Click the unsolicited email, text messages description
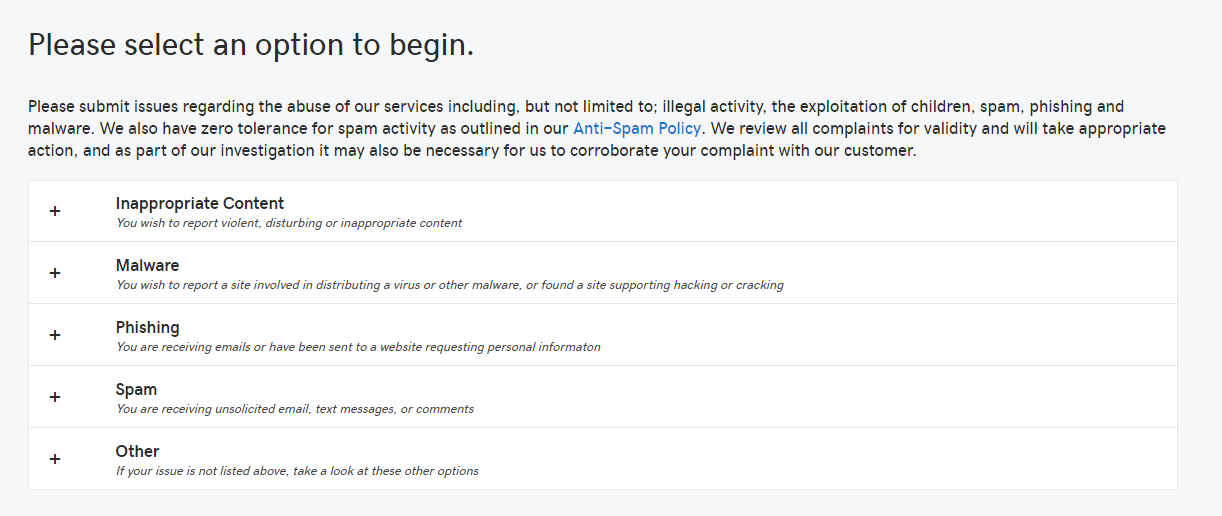This screenshot has height=516, width=1222. [295, 409]
